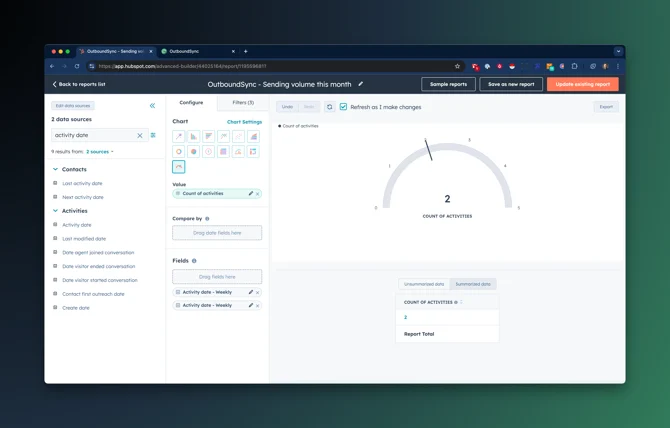Select the donut chart type
Viewport: 670px width, 428px height.
[179, 152]
